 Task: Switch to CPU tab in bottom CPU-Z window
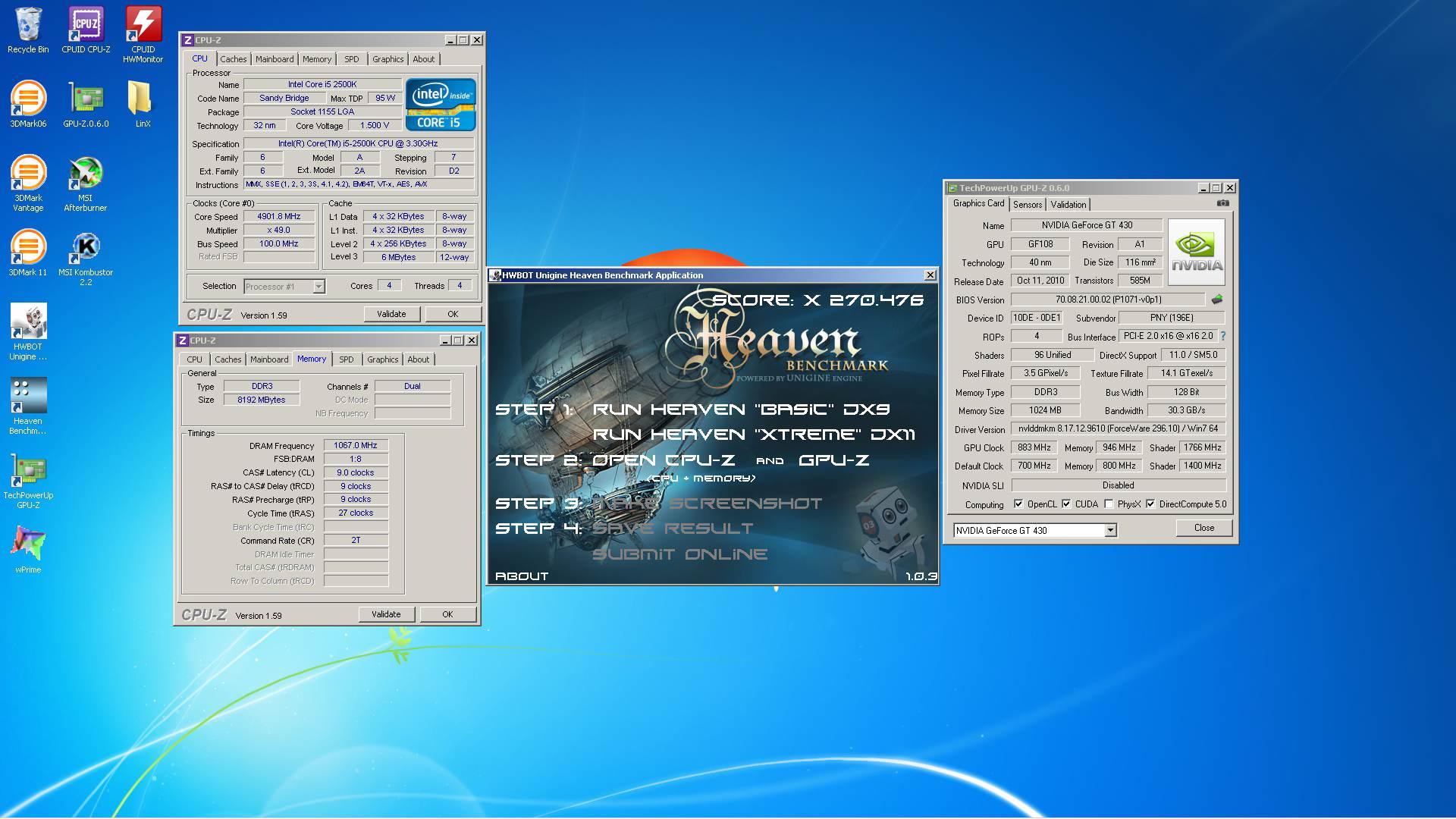195,359
